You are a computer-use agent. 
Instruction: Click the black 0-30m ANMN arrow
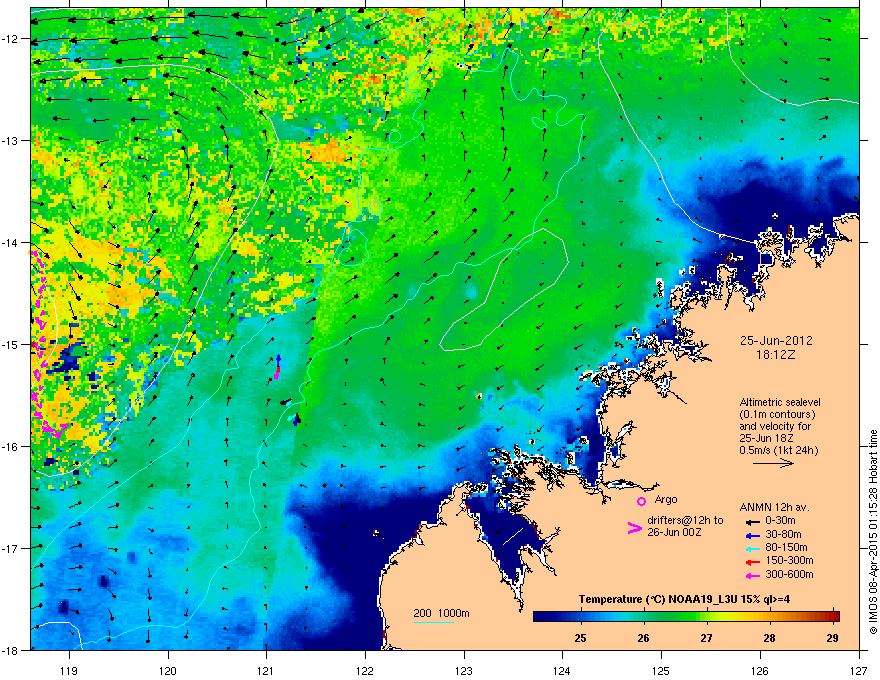click(751, 522)
